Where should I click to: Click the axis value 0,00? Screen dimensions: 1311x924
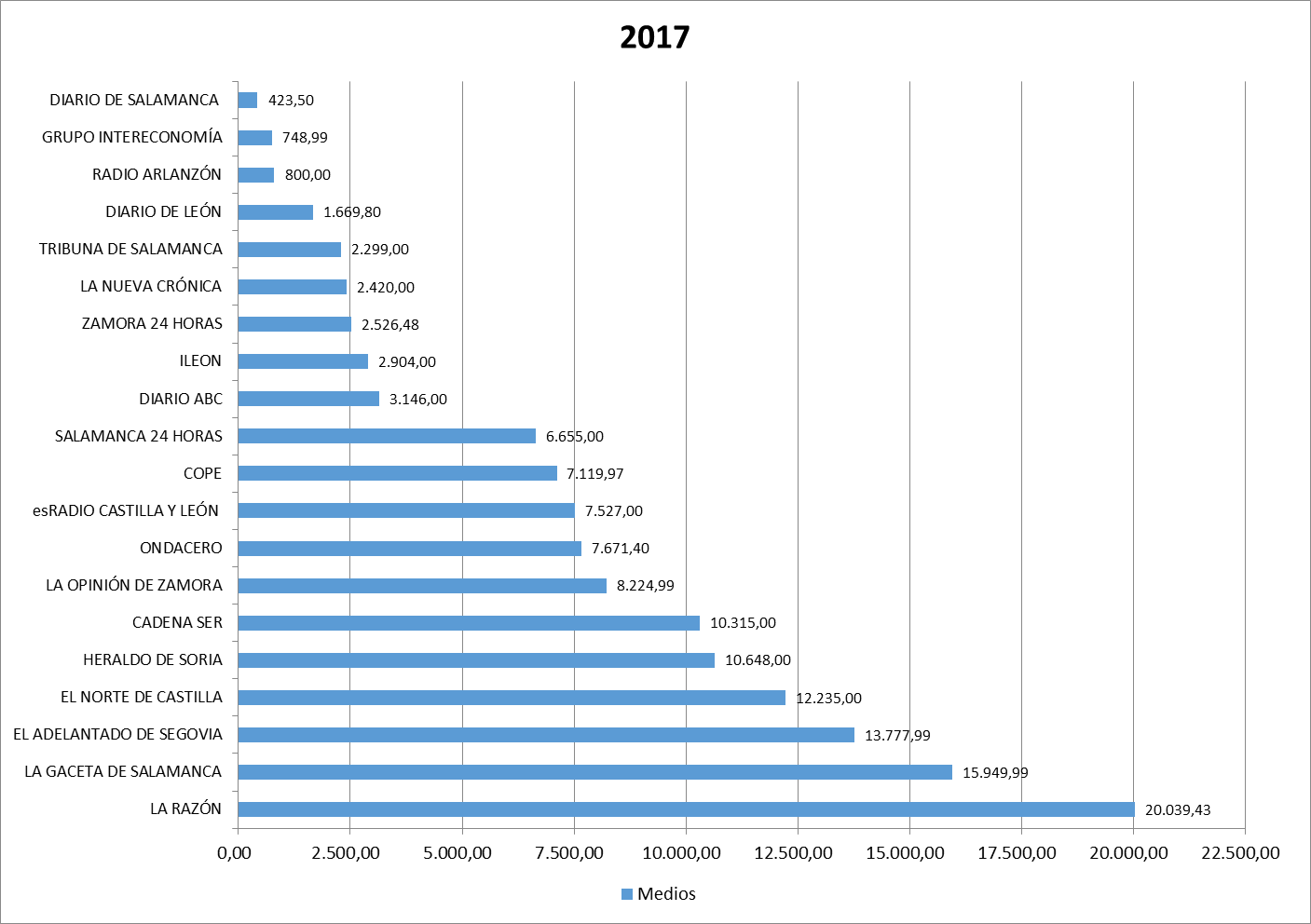pos(234,853)
